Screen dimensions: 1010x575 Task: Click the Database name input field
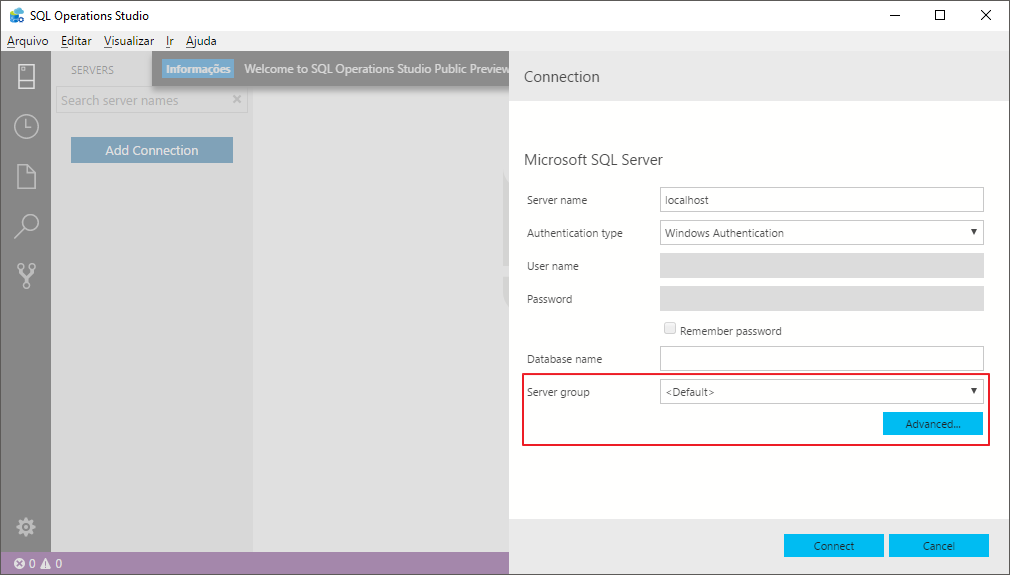[x=821, y=359]
